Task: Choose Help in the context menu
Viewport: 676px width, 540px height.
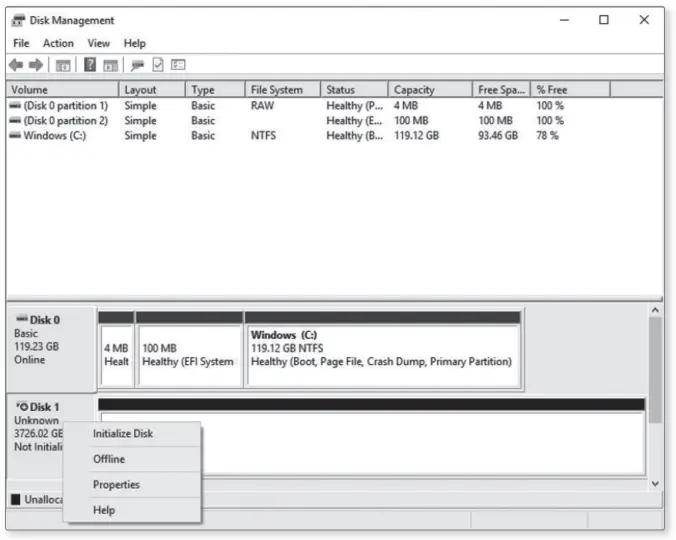Action: pos(132,510)
